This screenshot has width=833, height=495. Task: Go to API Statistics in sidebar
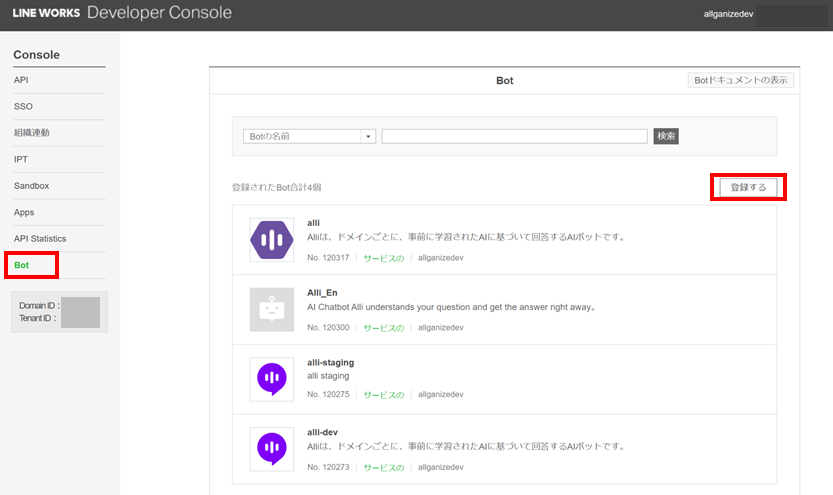40,238
